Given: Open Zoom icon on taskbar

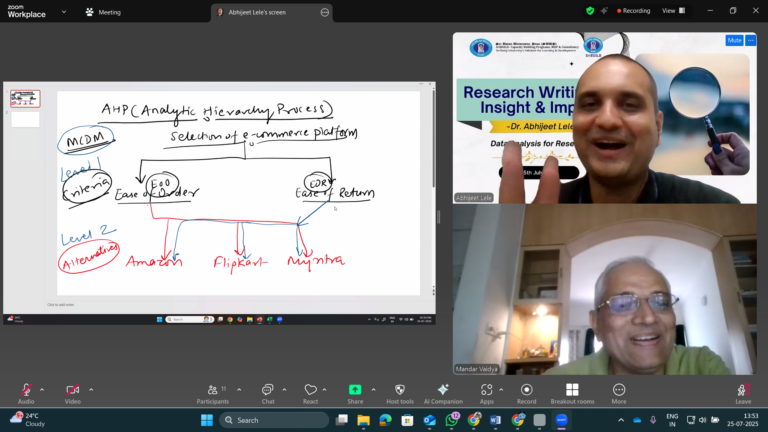Looking at the screenshot, I should tap(561, 420).
